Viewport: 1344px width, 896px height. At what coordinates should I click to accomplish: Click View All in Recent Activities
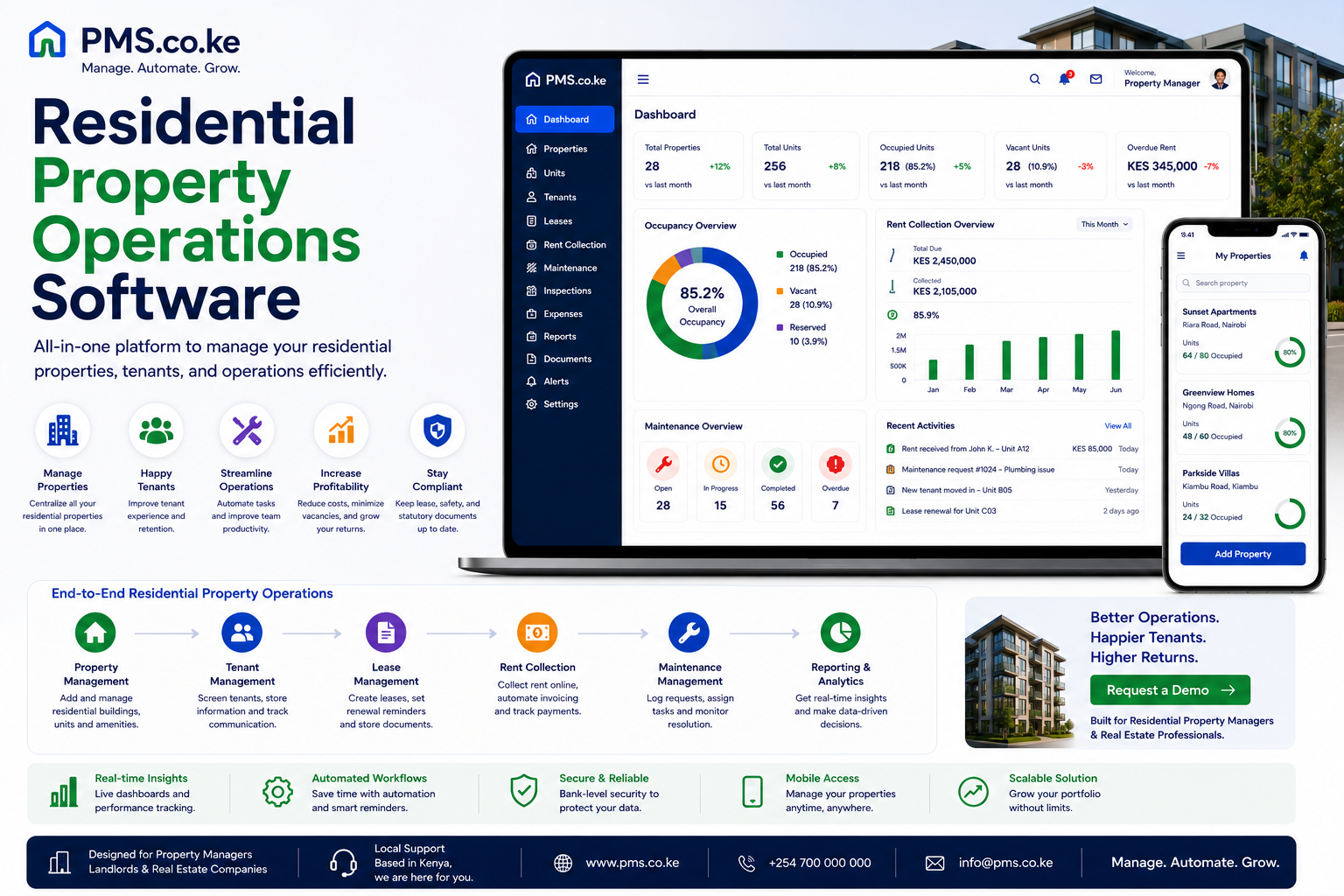point(1117,426)
